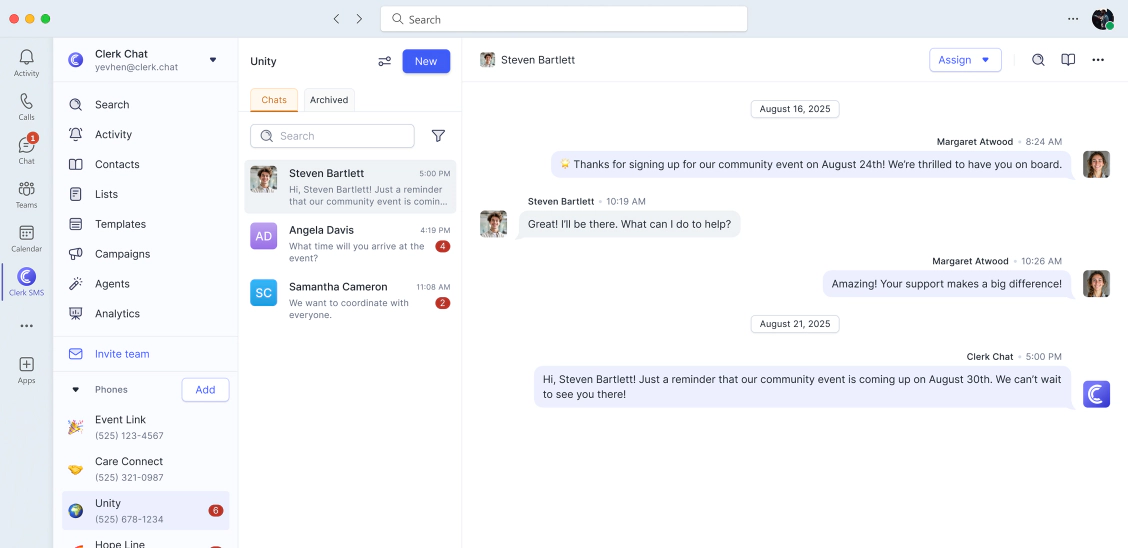
Task: Click the New conversation button
Action: [x=426, y=61]
